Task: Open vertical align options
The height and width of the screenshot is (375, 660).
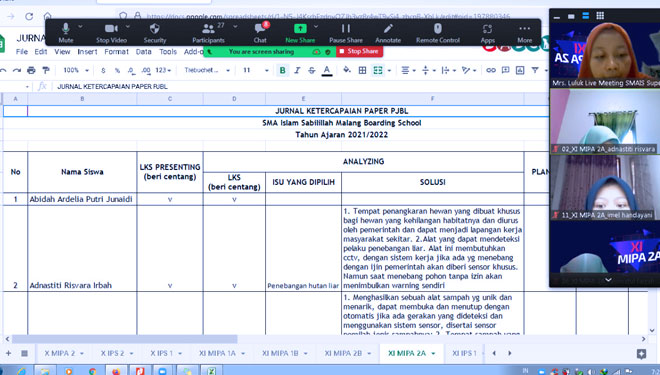Action: 428,70
